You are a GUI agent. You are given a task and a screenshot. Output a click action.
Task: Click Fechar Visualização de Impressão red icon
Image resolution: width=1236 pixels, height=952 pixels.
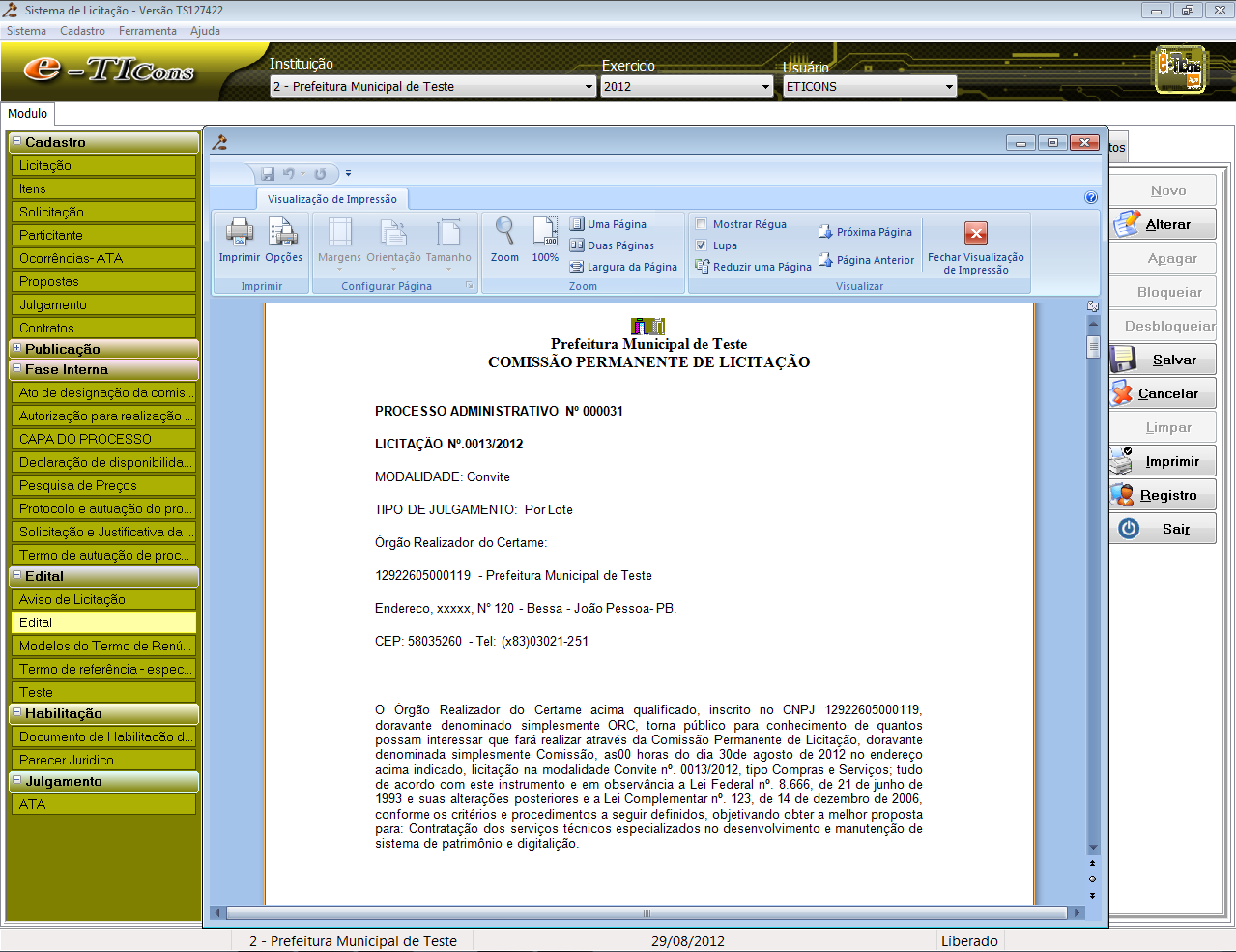click(x=976, y=233)
